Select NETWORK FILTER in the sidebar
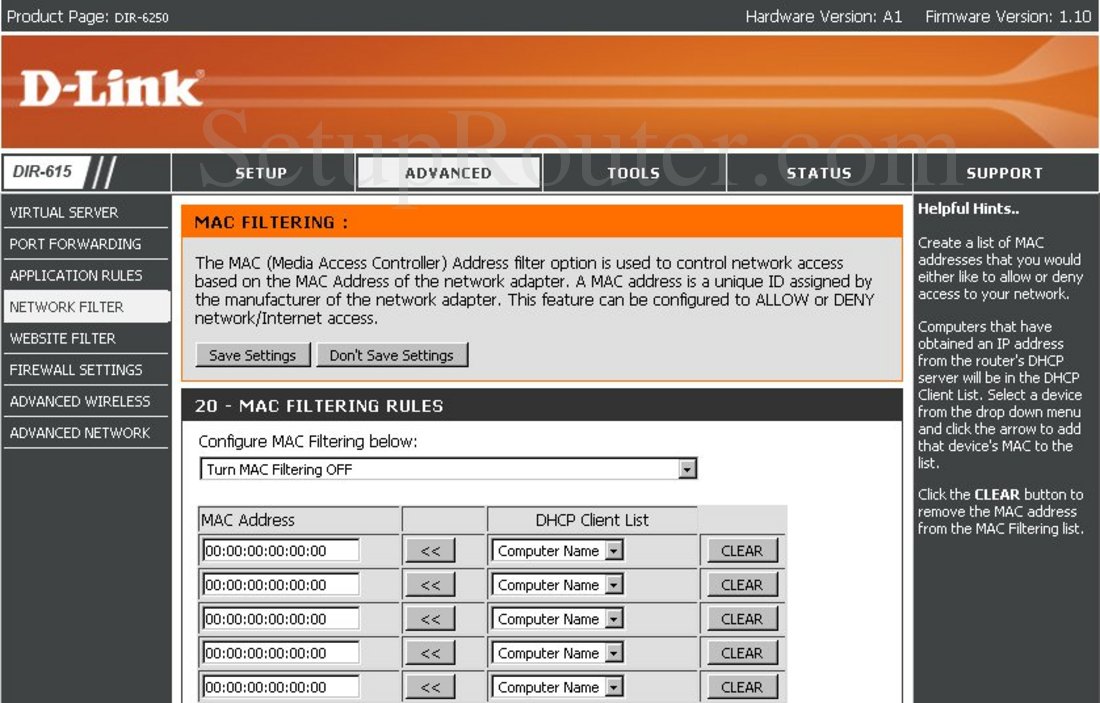Viewport: 1100px width, 703px height. click(86, 307)
